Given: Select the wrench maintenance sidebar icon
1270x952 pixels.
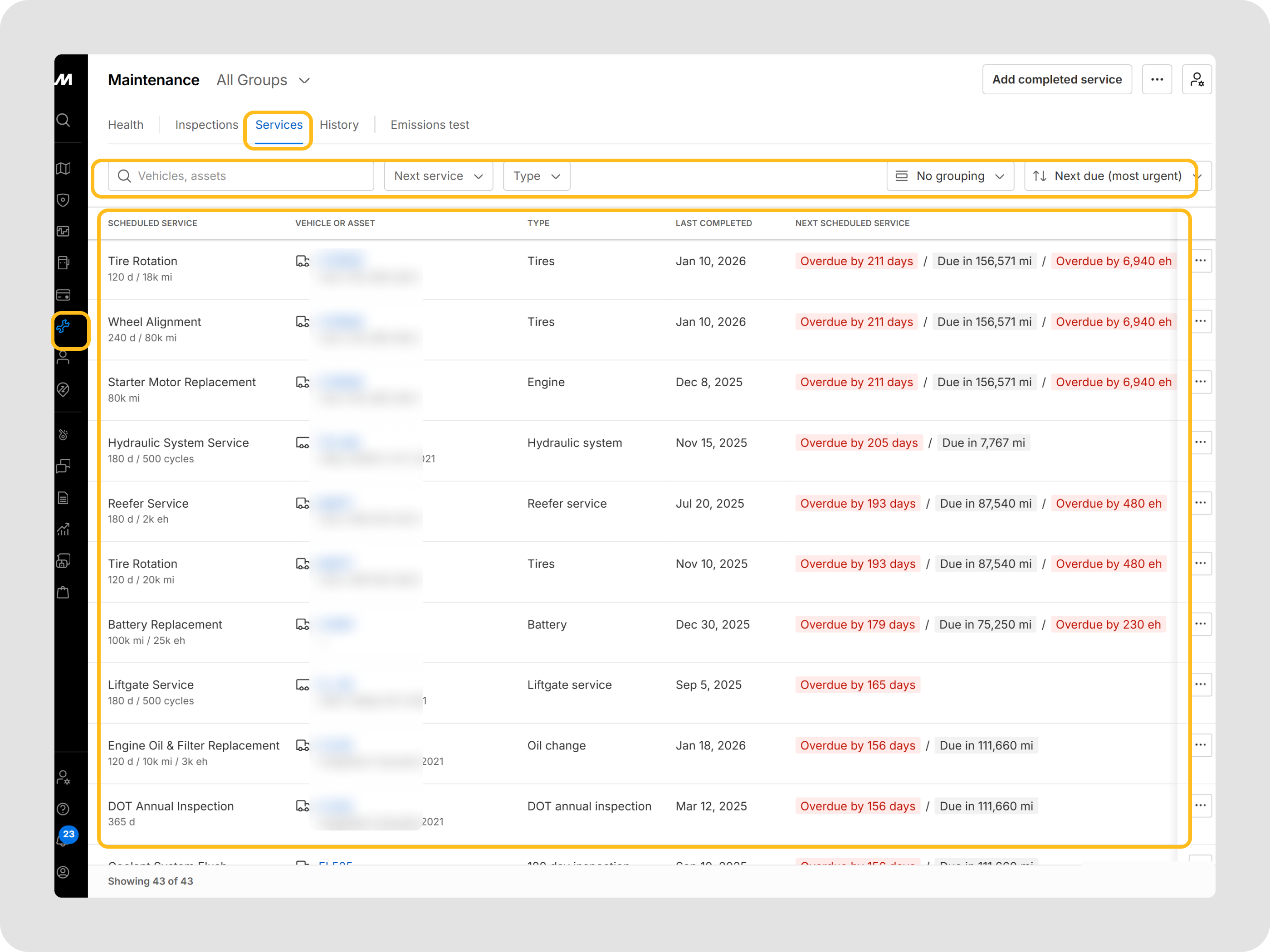Looking at the screenshot, I should tap(63, 326).
